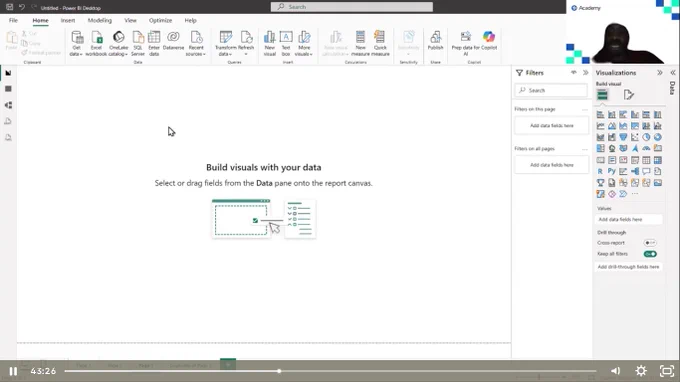This screenshot has width=680, height=382.
Task: Select the table visual icon
Action: tap(646, 160)
